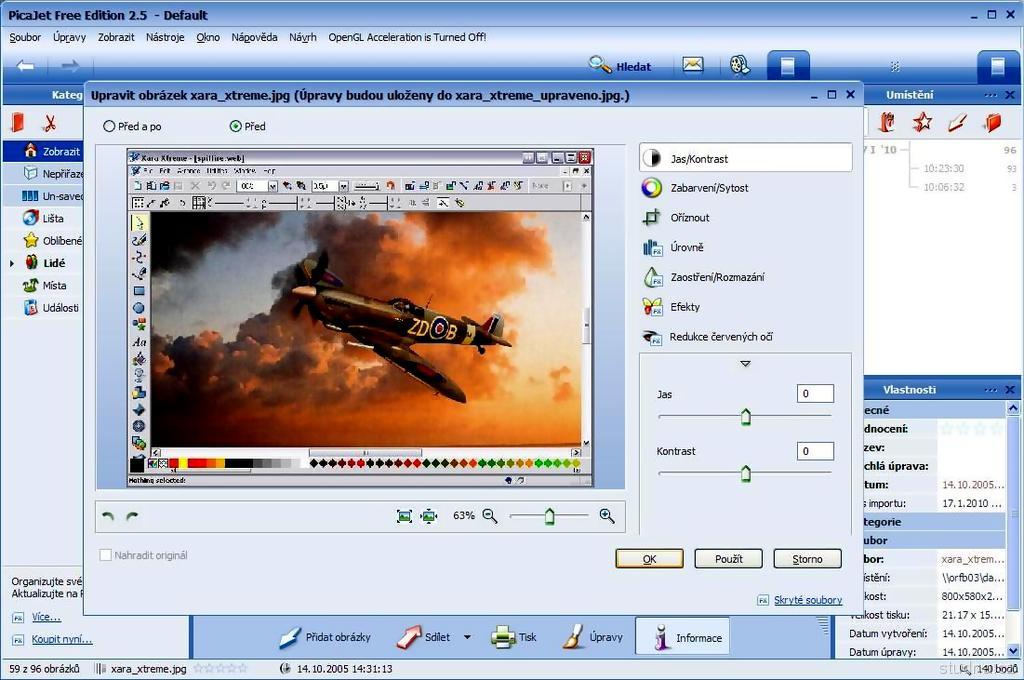This screenshot has width=1024, height=680.
Task: Open the Úrovně levels tool
Action: (686, 247)
